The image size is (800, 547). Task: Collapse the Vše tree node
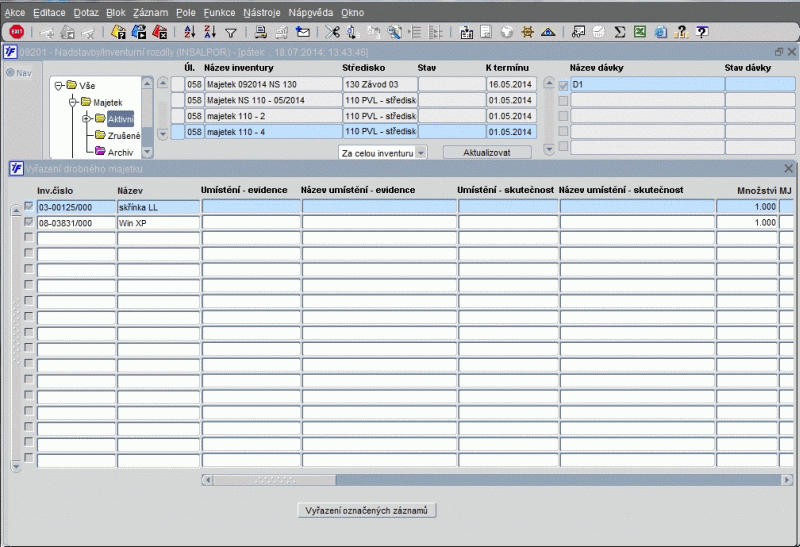[x=59, y=85]
